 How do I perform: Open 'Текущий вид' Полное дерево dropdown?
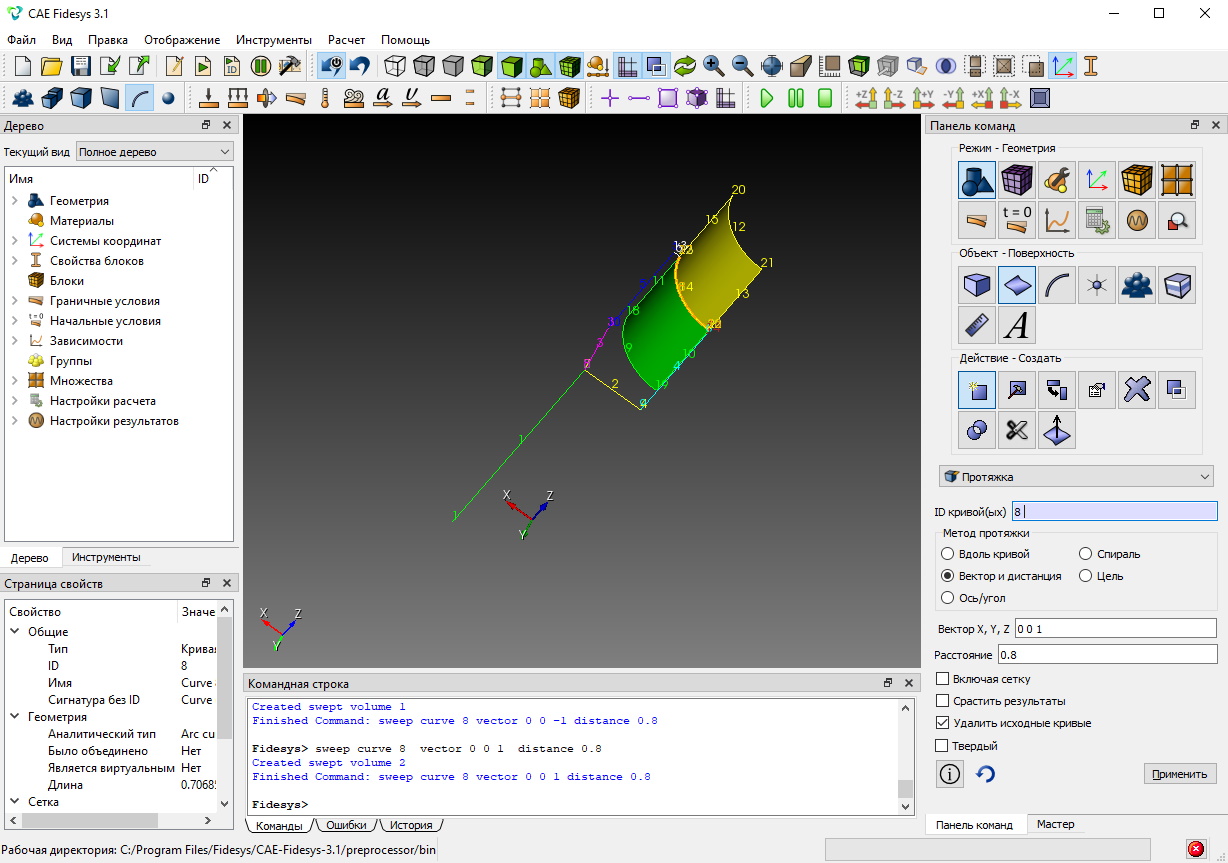[155, 152]
